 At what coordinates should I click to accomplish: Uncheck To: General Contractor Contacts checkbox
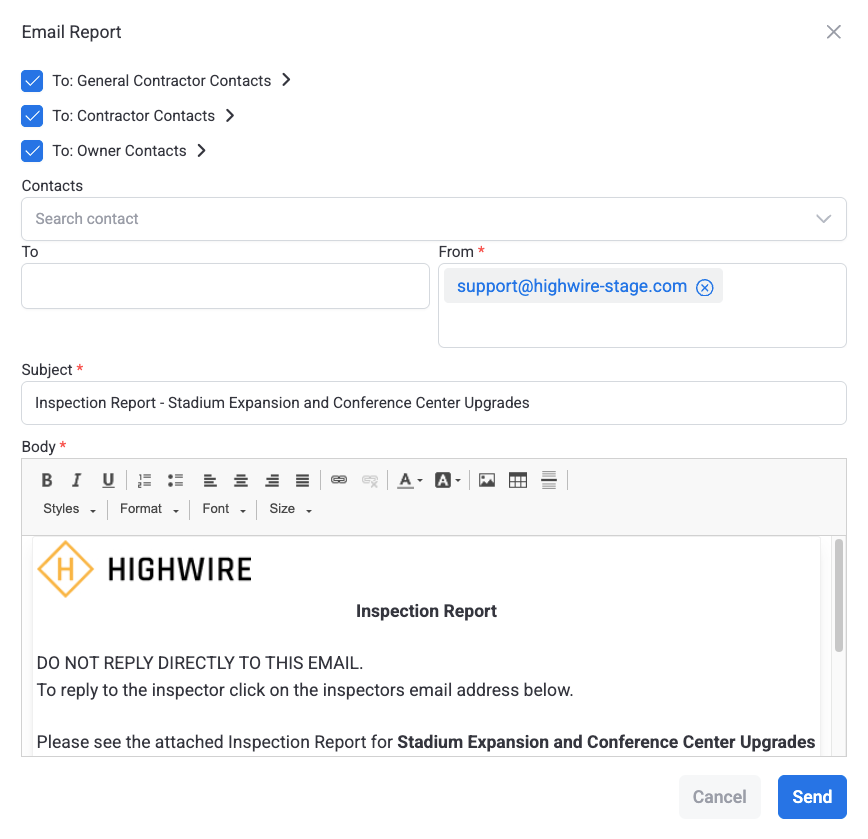pos(32,81)
